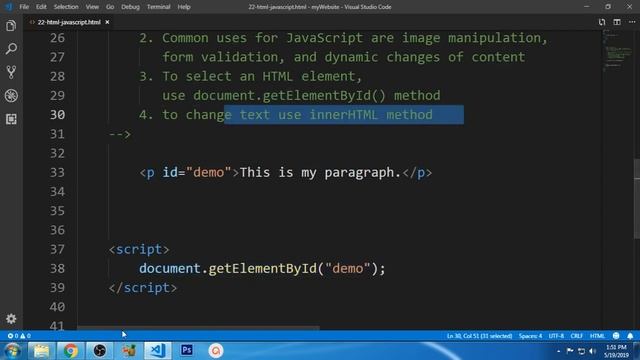Open the File menu
Viewport: 640px width, 360px height.
click(24, 7)
